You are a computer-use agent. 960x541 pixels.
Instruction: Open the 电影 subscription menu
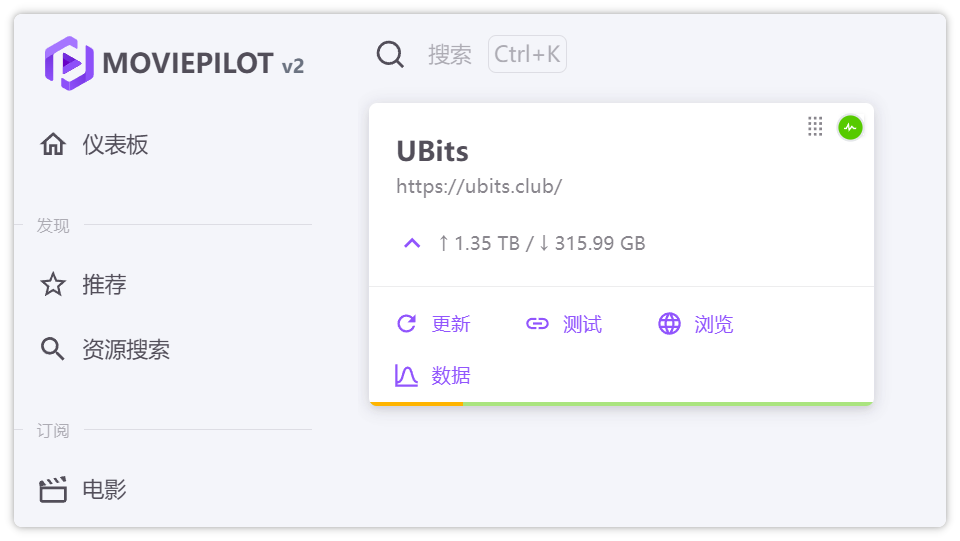pyautogui.click(x=104, y=490)
